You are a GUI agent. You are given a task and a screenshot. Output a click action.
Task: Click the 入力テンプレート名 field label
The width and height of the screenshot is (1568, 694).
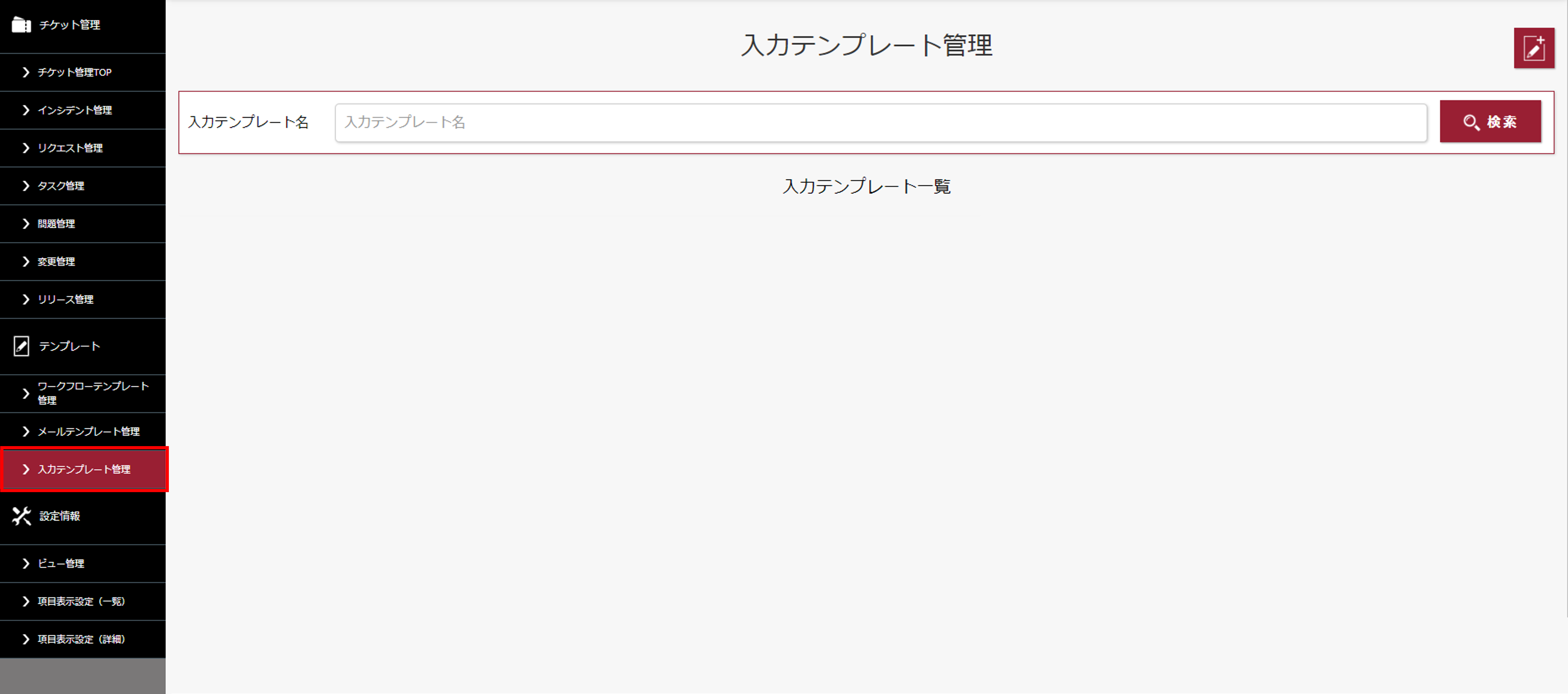coord(248,122)
